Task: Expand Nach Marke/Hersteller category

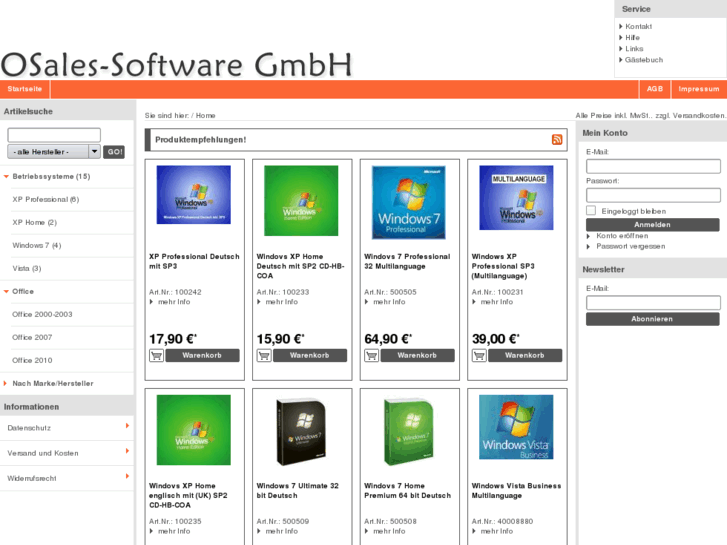Action: (6, 383)
